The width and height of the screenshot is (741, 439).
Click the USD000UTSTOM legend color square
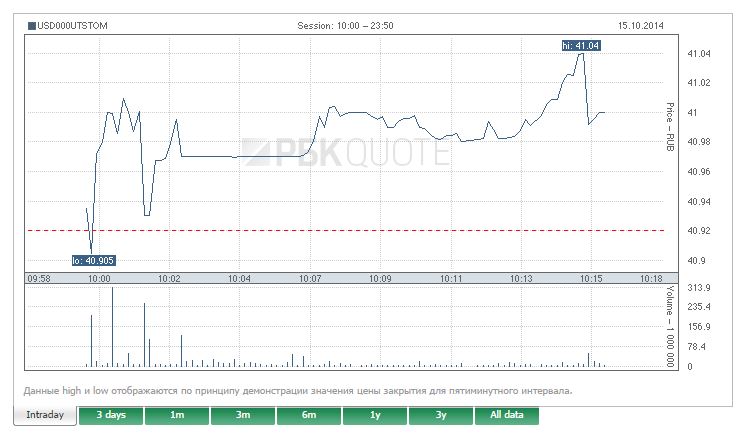coord(31,26)
